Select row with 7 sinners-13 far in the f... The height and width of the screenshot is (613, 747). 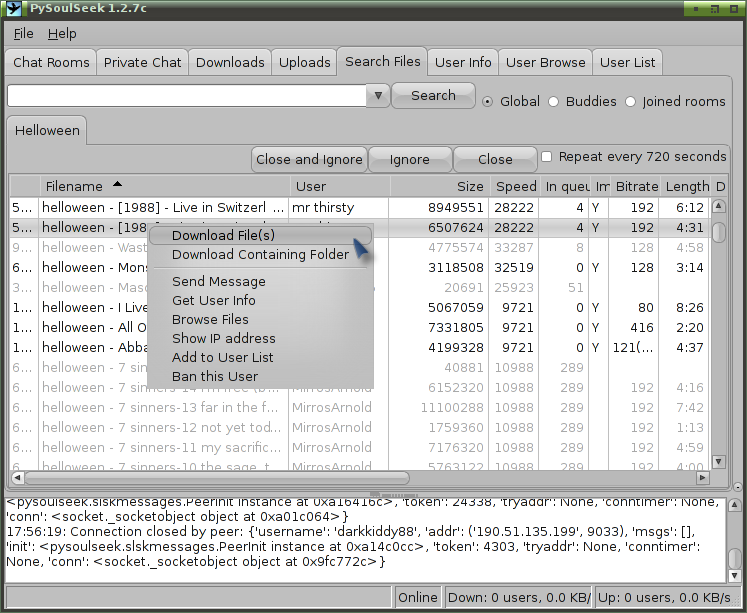click(x=359, y=408)
